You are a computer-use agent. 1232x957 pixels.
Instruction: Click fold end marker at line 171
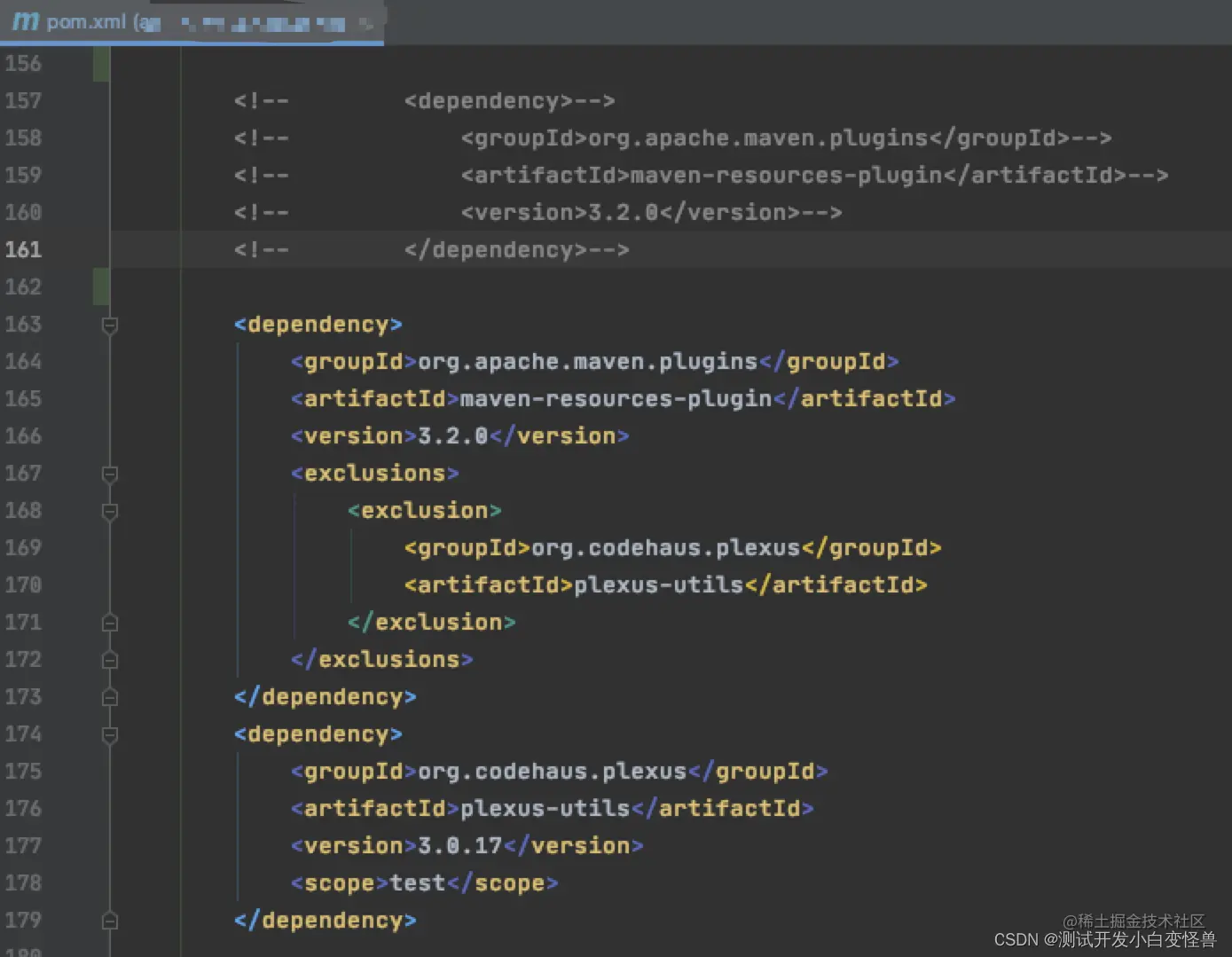coord(110,623)
